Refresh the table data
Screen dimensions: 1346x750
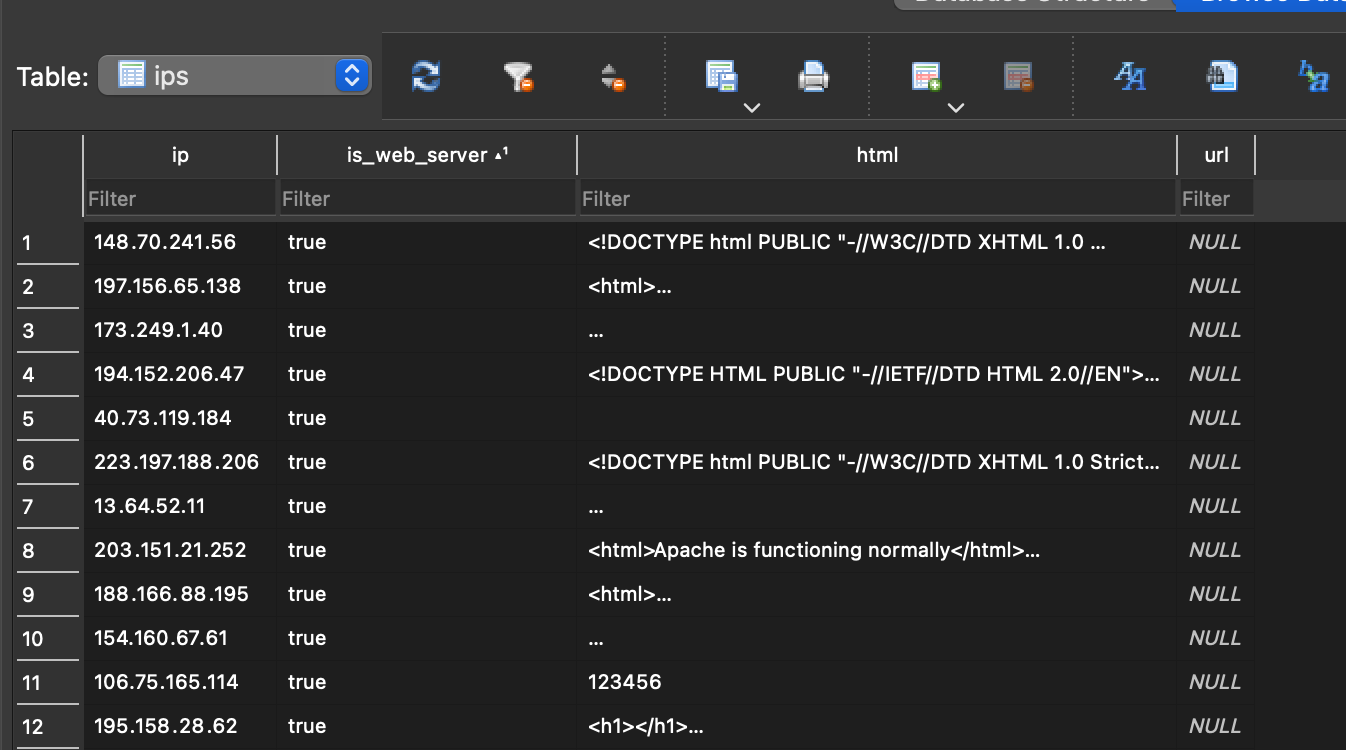tap(426, 77)
